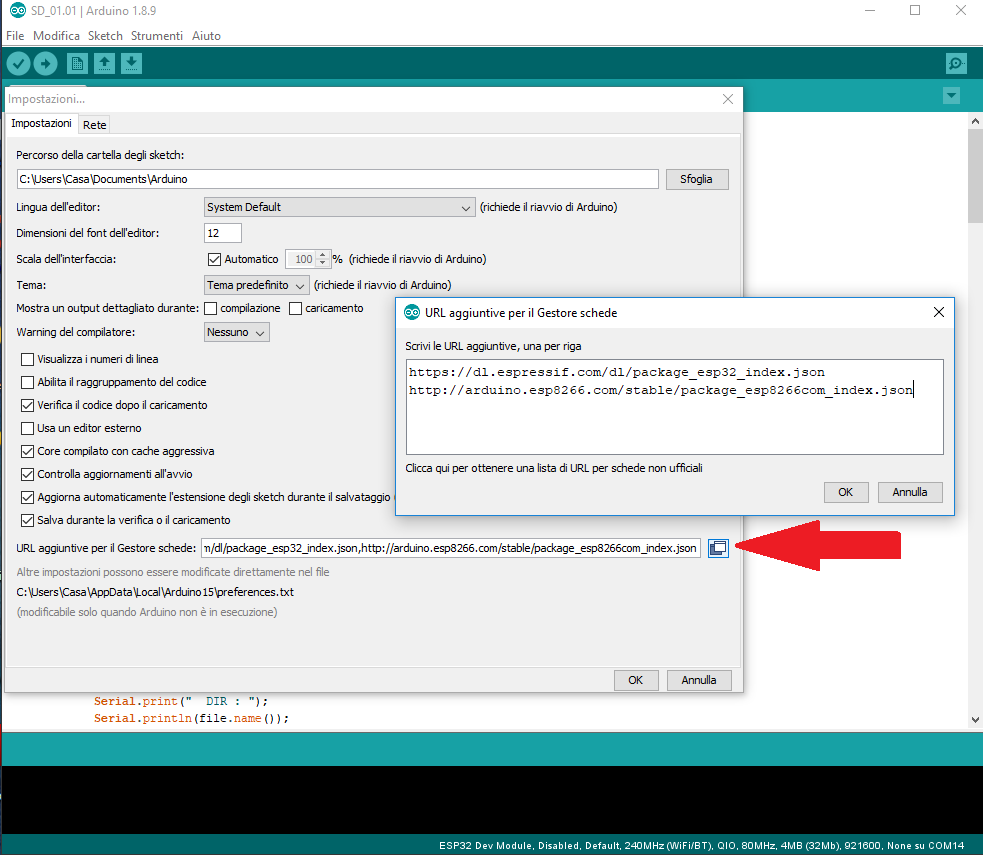The width and height of the screenshot is (983, 855).
Task: Verify the sketch with the checkmark icon
Action: point(17,63)
